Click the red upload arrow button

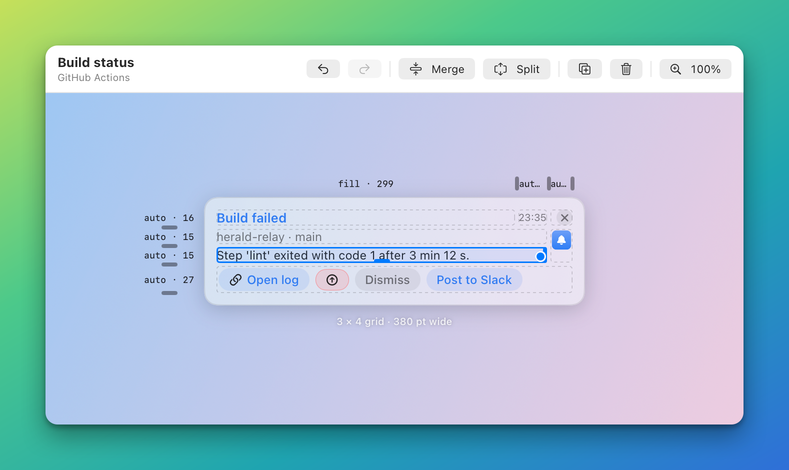332,280
